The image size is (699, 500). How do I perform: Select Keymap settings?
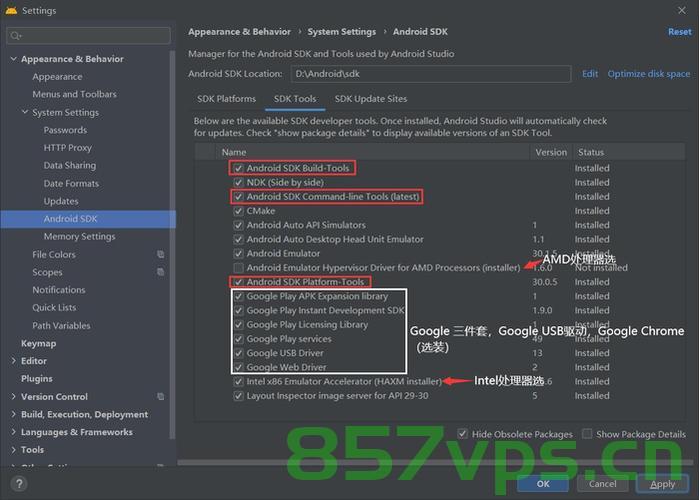38,343
